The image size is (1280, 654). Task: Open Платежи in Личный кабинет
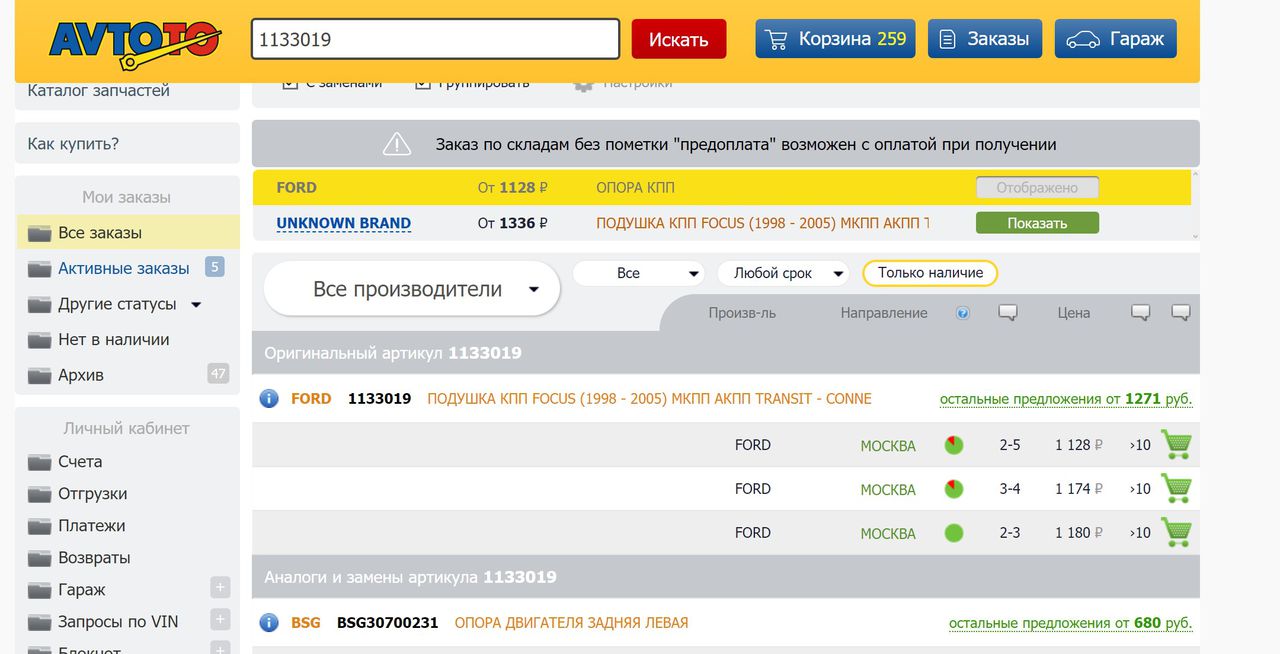coord(92,525)
